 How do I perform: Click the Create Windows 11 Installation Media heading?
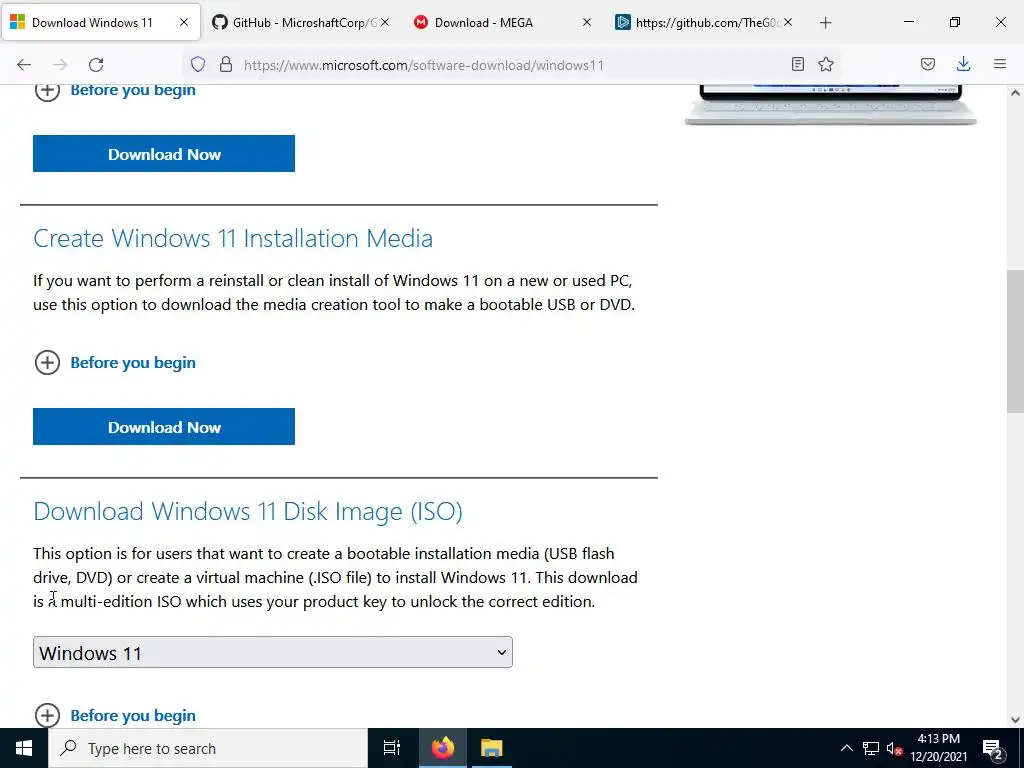pyautogui.click(x=233, y=238)
